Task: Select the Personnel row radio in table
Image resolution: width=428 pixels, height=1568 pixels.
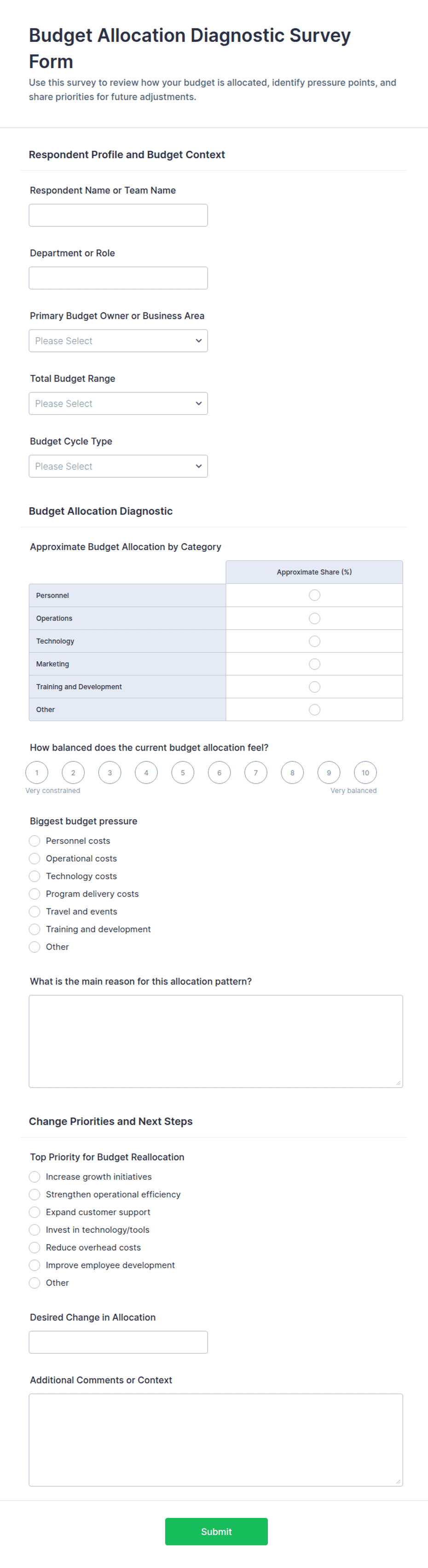Action: (x=314, y=595)
